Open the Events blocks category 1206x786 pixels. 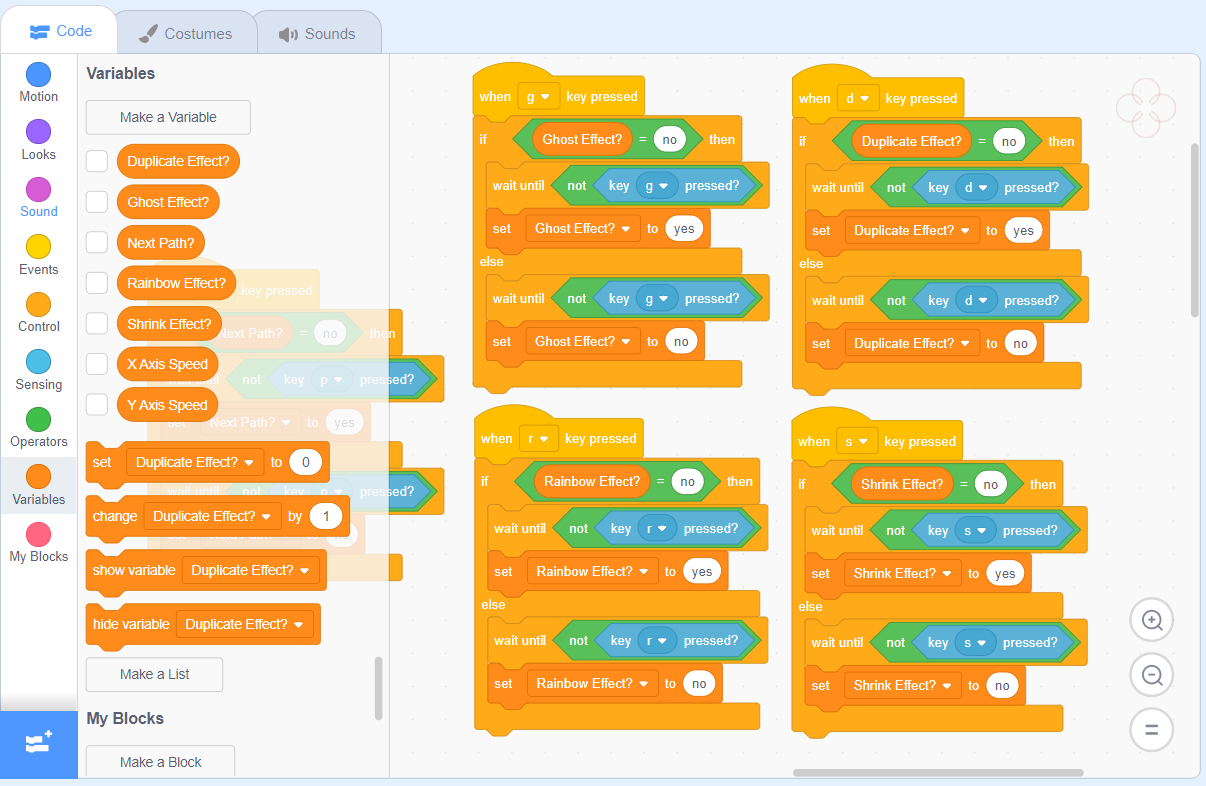(38, 254)
